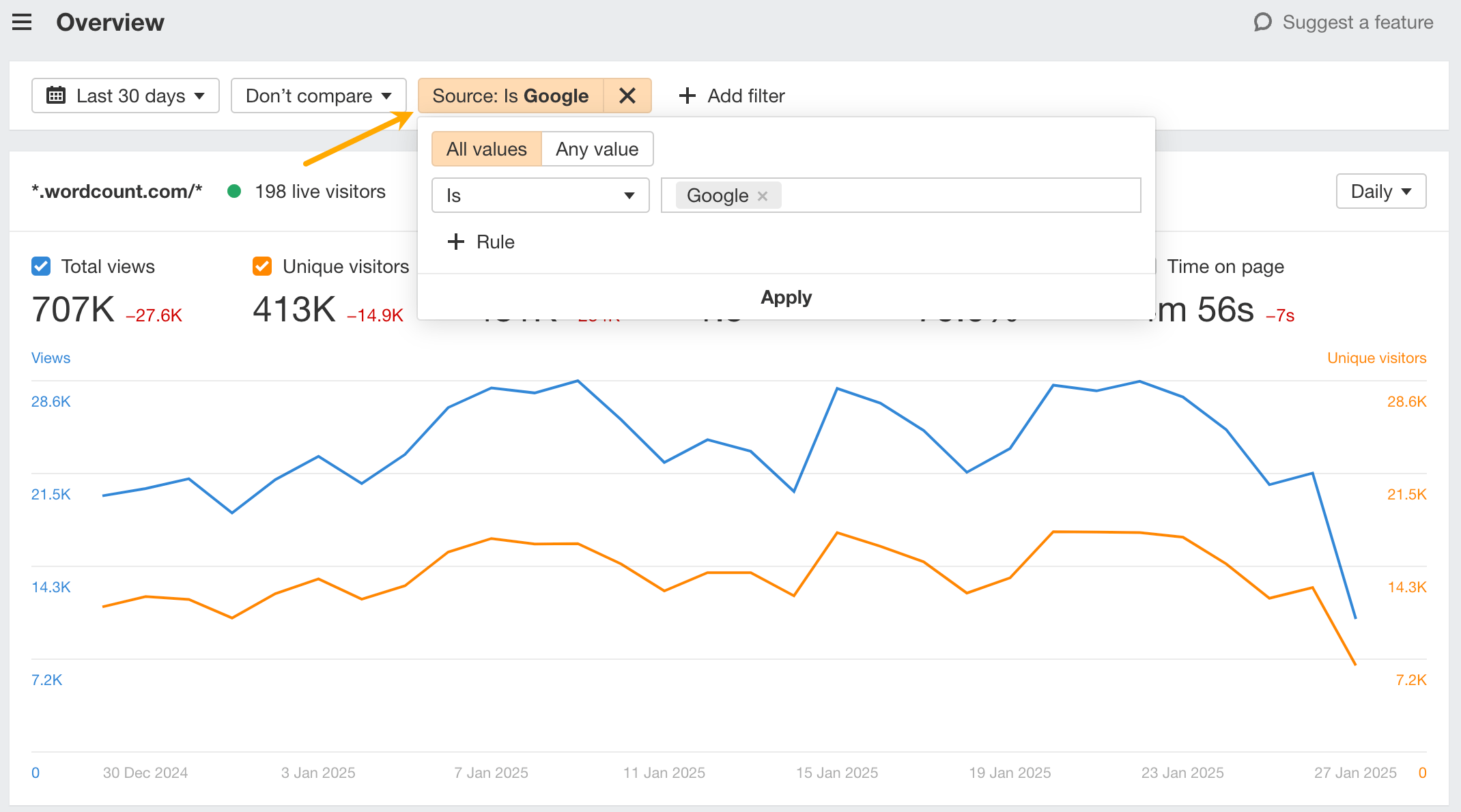The height and width of the screenshot is (812, 1461).
Task: Click the Suggest a feature speech bubble icon
Action: point(1262,23)
